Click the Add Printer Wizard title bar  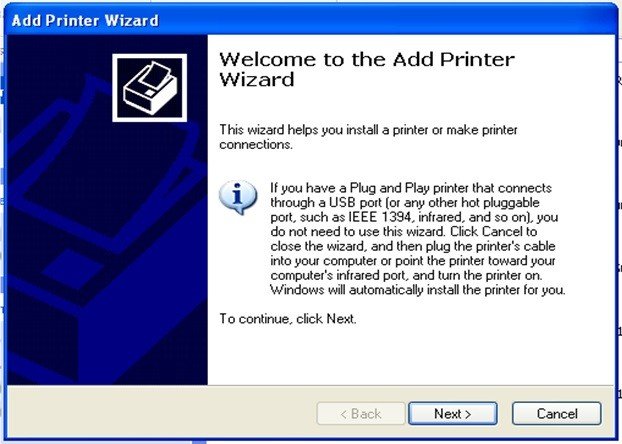click(311, 20)
